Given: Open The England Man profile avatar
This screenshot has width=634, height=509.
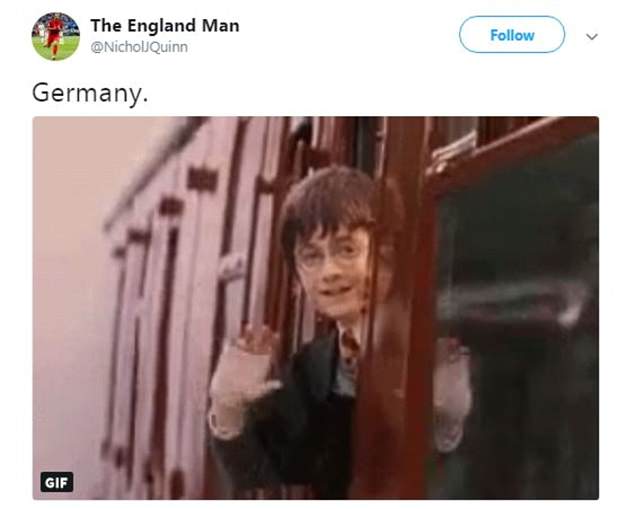Looking at the screenshot, I should point(56,37).
